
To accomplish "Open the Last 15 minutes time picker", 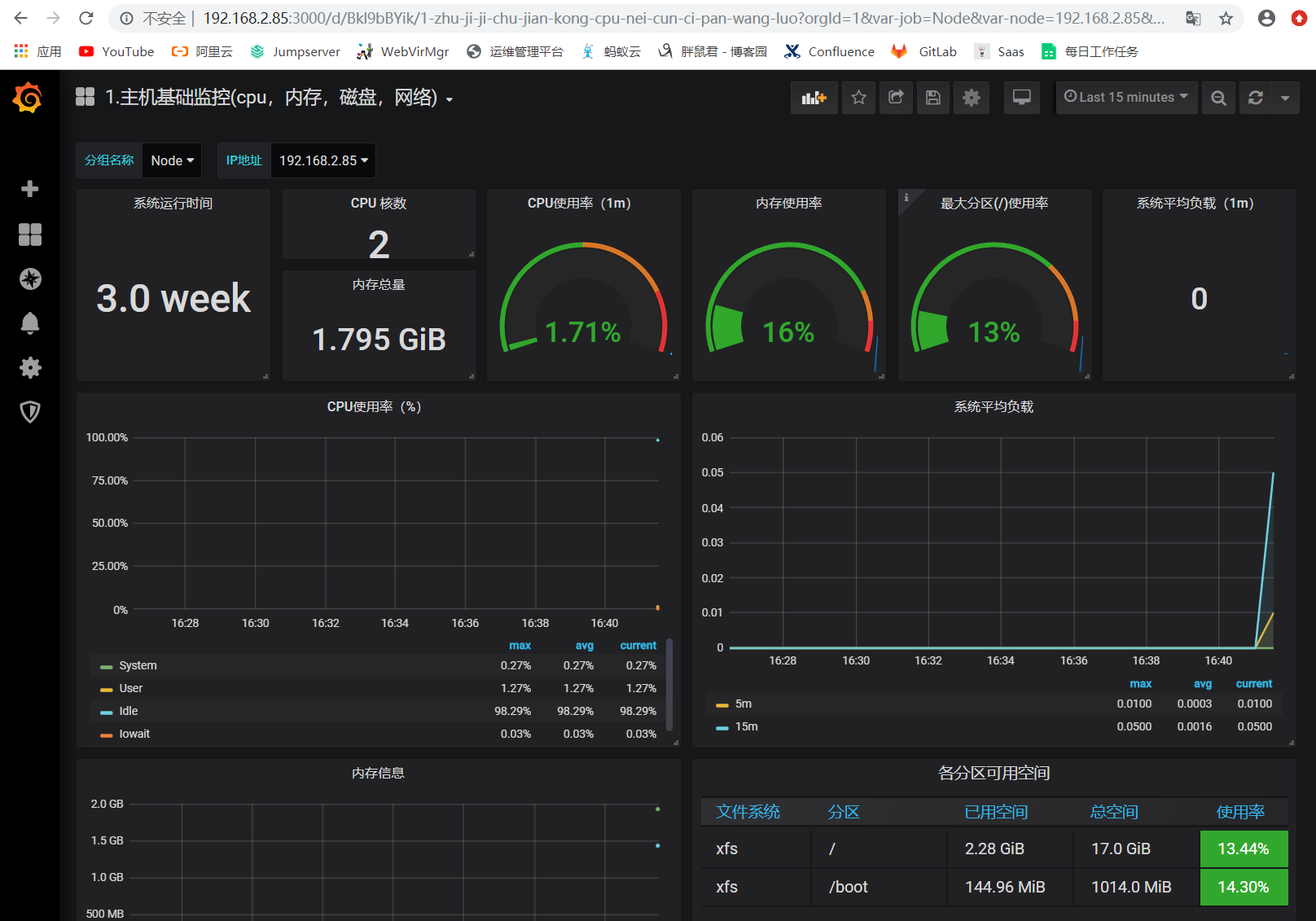I will coord(1126,98).
